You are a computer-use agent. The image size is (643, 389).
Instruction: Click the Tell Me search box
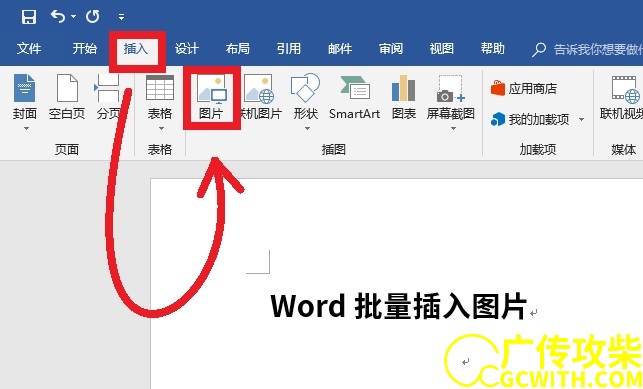point(587,49)
